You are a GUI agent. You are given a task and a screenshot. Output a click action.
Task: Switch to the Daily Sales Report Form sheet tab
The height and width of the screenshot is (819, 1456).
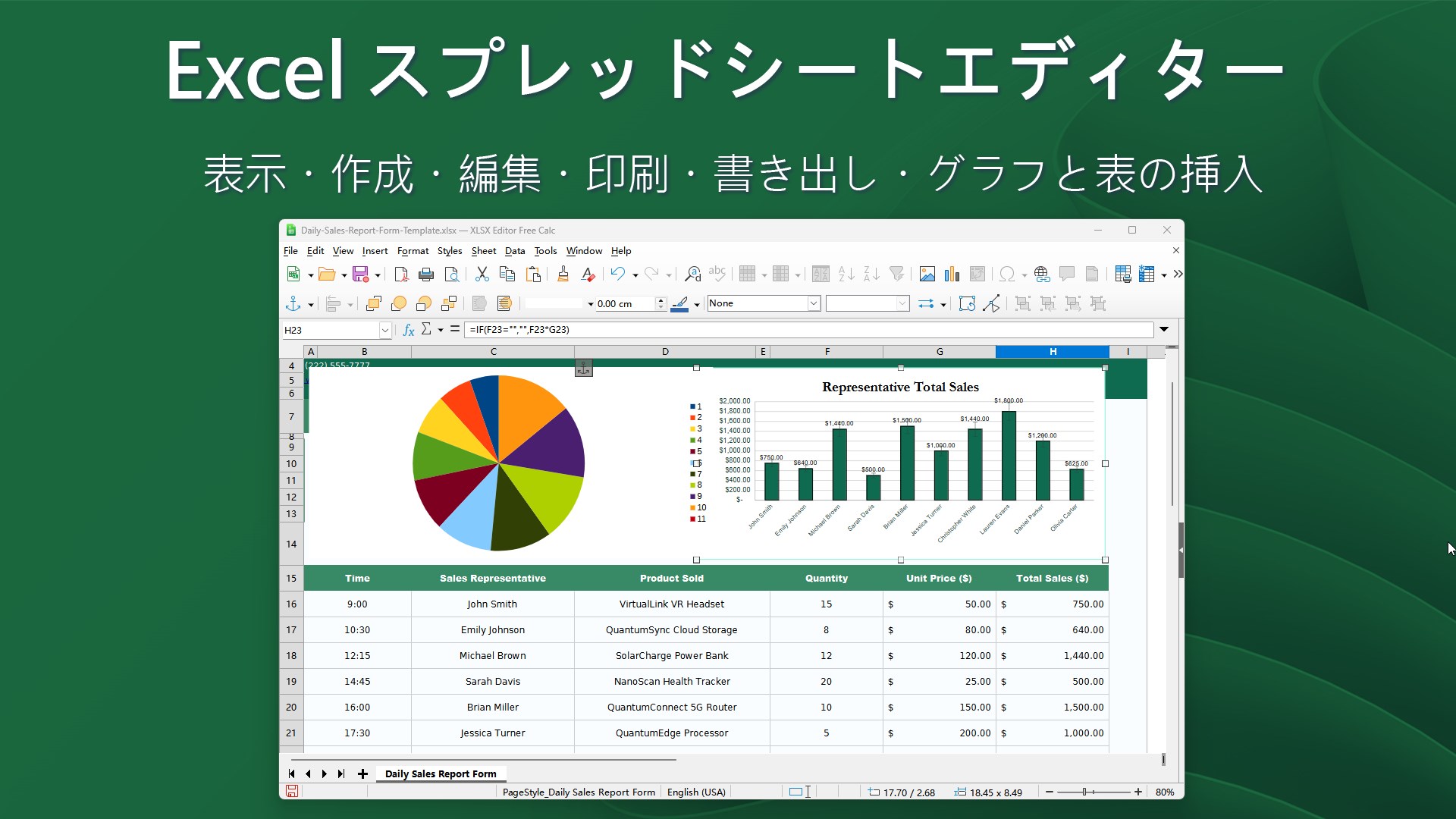441,773
